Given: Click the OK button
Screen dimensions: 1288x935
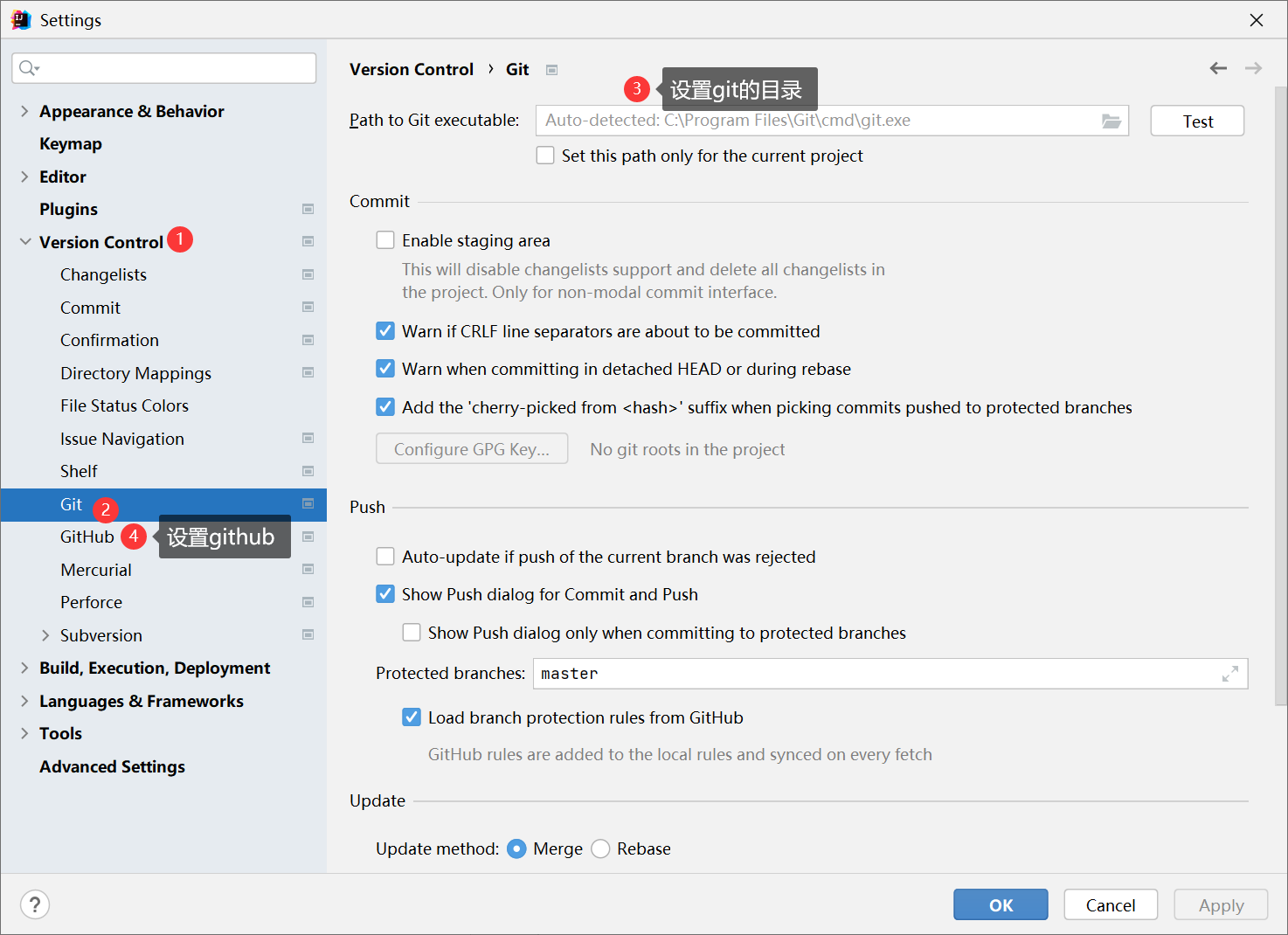Looking at the screenshot, I should (x=1001, y=905).
